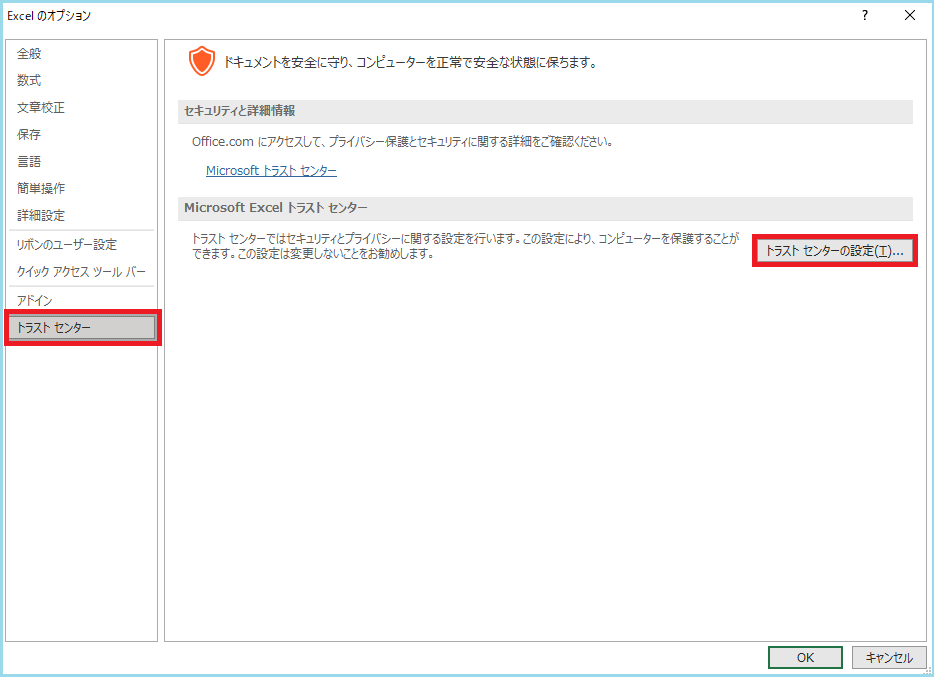The width and height of the screenshot is (934, 677).
Task: Select クイック アクセス ツール バー category
Action: point(82,272)
